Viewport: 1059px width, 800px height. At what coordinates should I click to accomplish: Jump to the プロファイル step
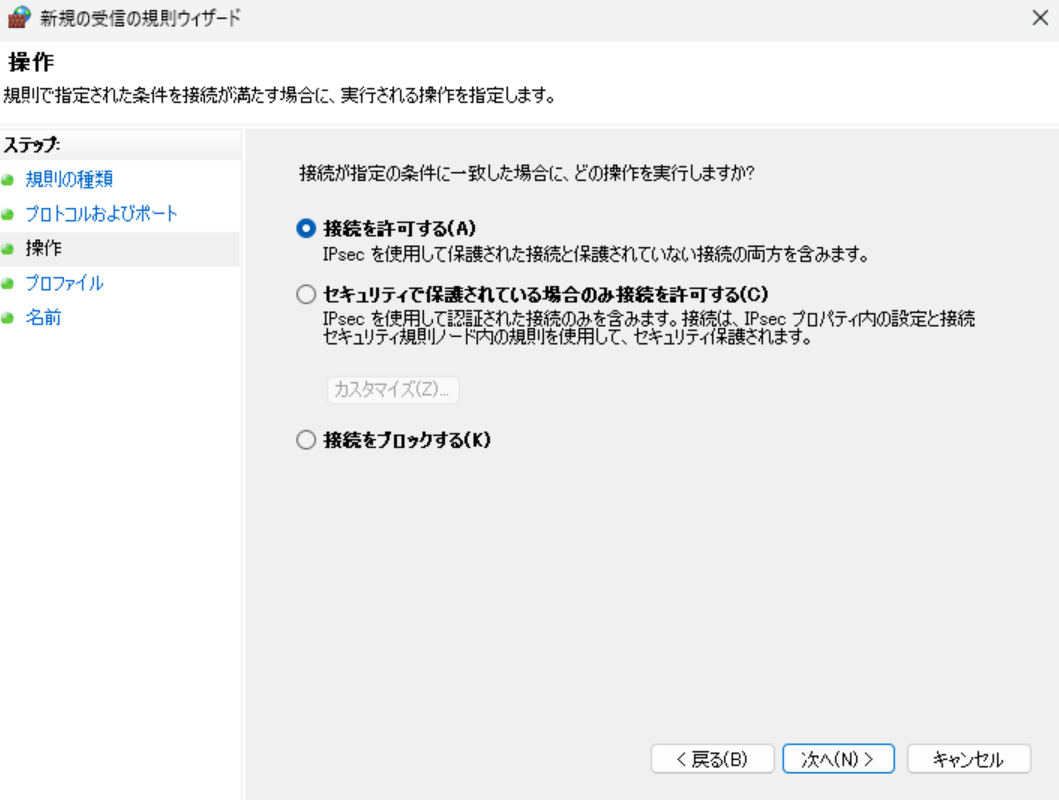pos(64,283)
